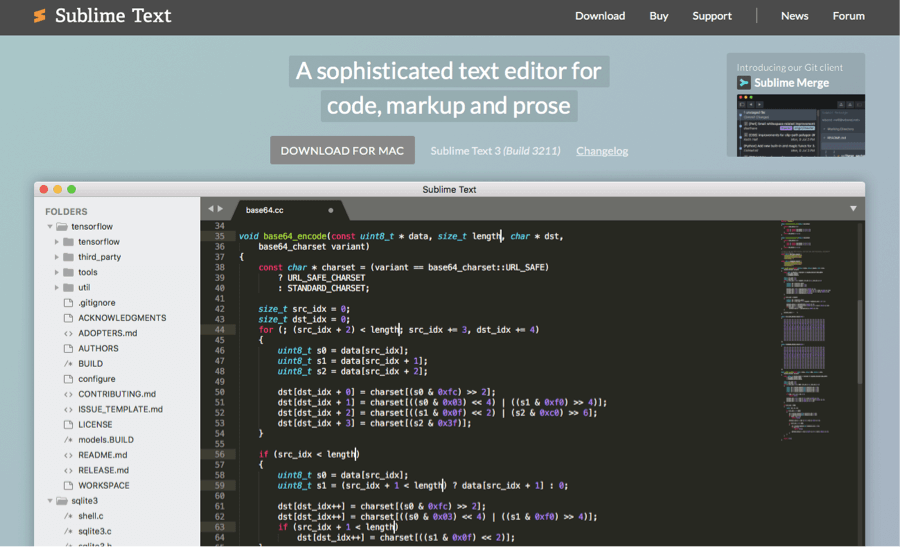
Task: Open the tab list dropdown triangle
Action: tap(853, 209)
